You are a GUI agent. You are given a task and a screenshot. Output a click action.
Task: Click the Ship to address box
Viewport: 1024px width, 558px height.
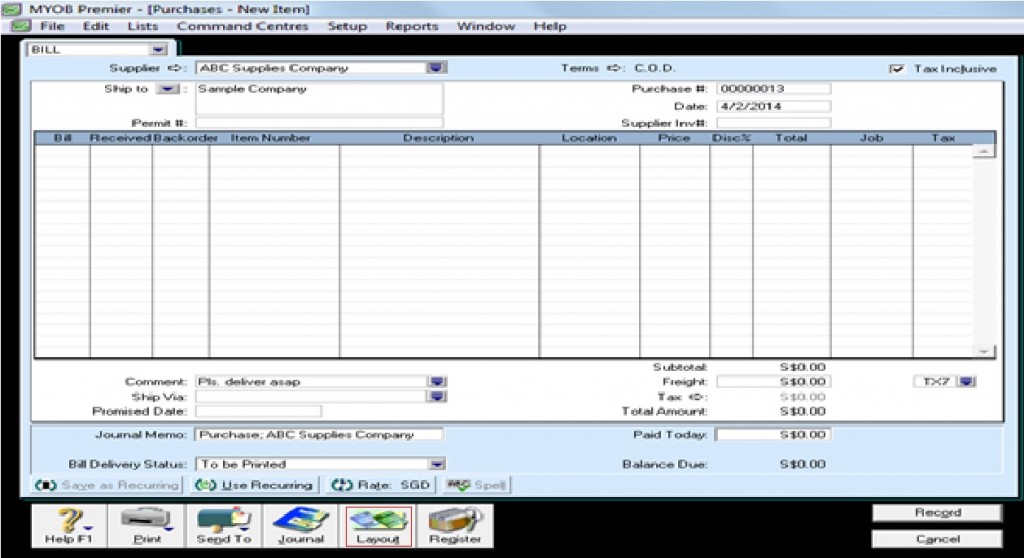tap(319, 99)
